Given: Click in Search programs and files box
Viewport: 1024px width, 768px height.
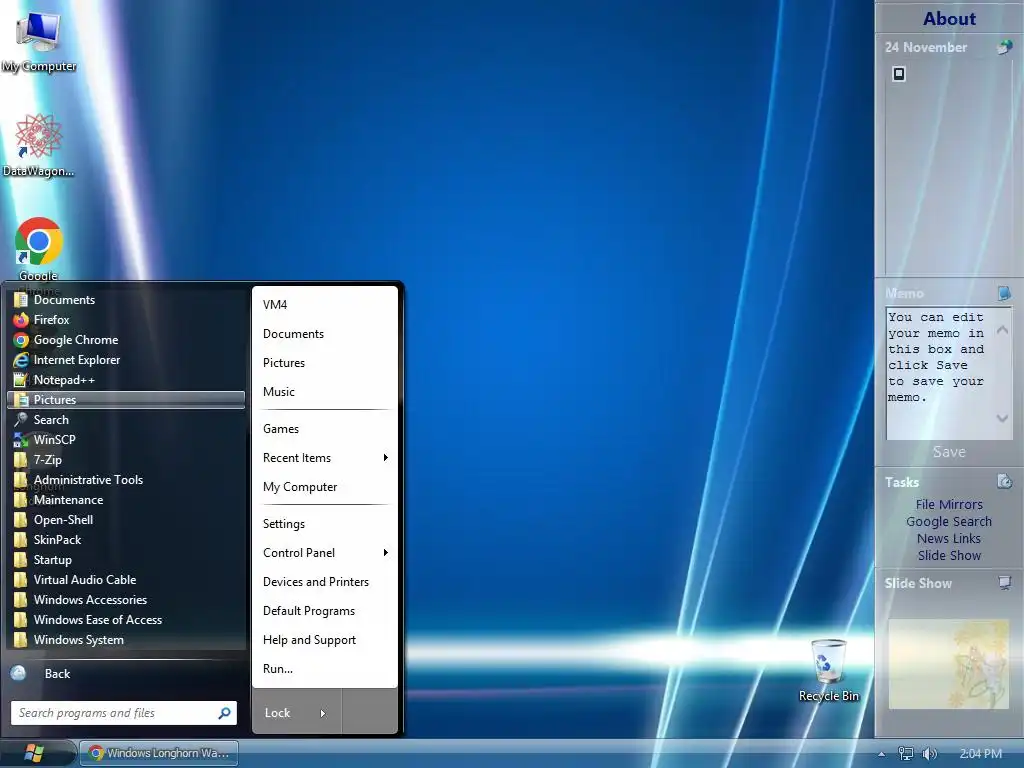Looking at the screenshot, I should [114, 713].
